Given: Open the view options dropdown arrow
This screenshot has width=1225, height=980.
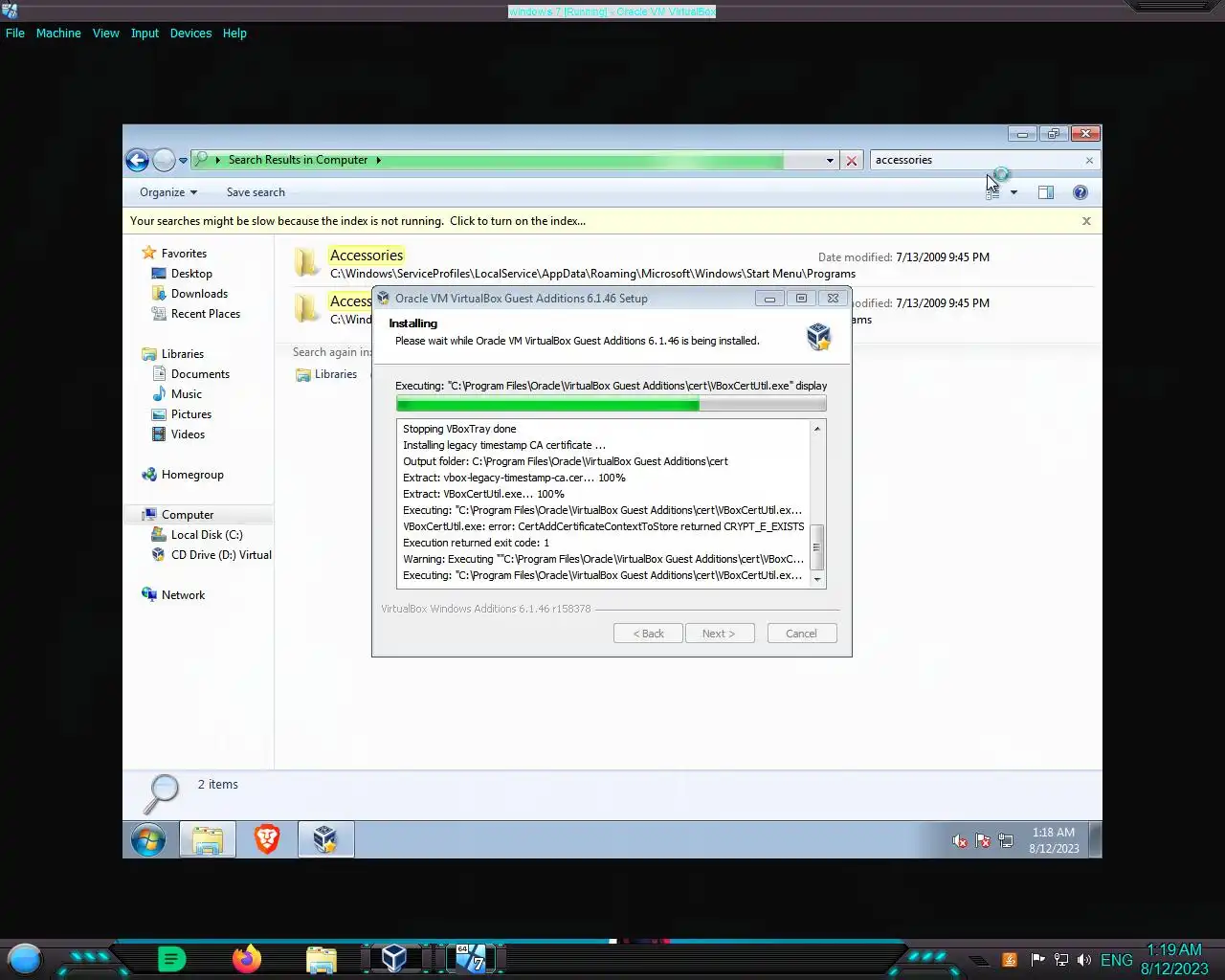Looking at the screenshot, I should (x=1013, y=192).
